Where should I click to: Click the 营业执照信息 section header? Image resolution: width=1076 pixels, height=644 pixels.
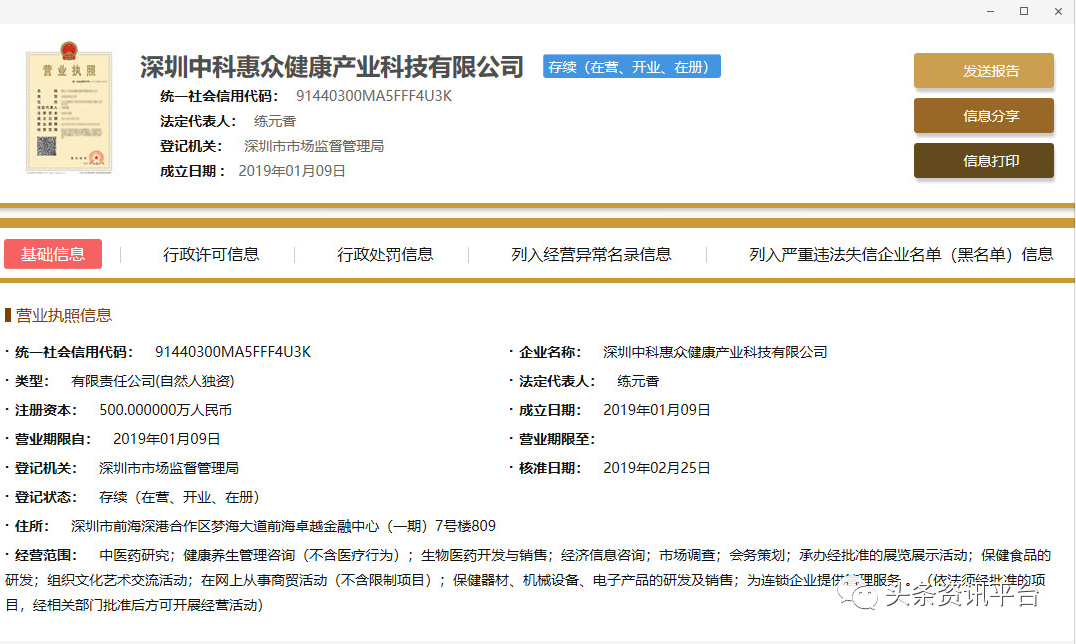[63, 315]
